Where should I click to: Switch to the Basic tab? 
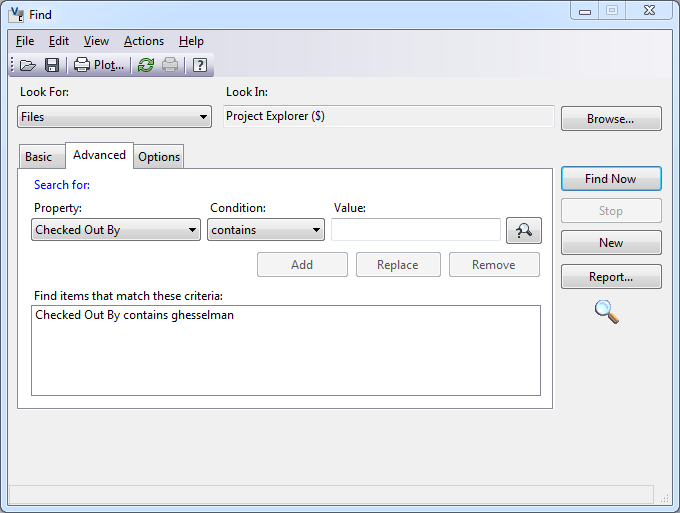42,157
